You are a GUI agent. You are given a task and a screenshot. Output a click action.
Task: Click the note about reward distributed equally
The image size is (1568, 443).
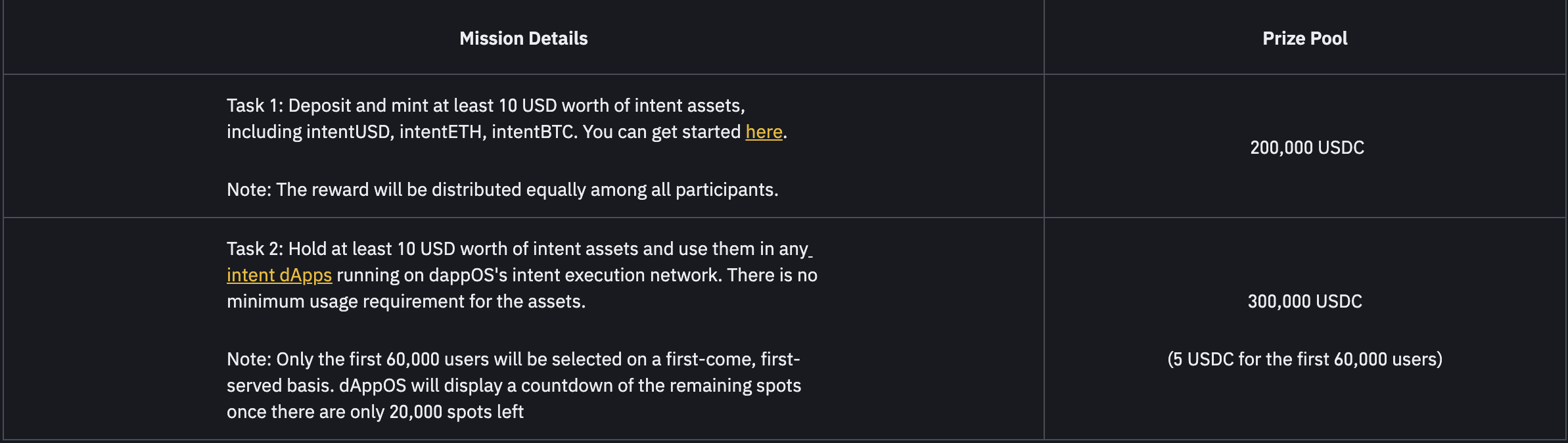pos(502,190)
